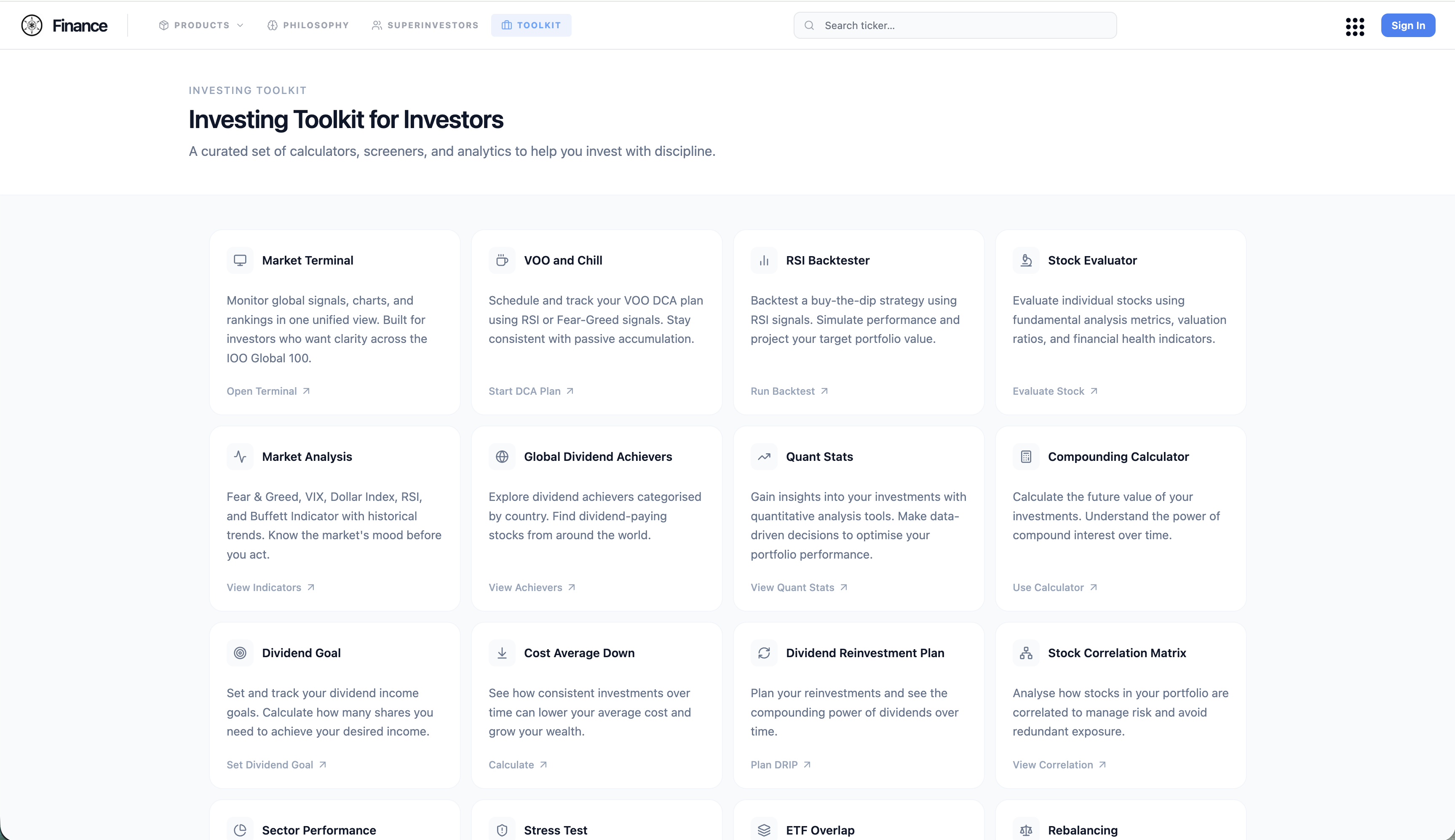Click the Global Dividend Achievers title
1455x840 pixels.
click(598, 456)
